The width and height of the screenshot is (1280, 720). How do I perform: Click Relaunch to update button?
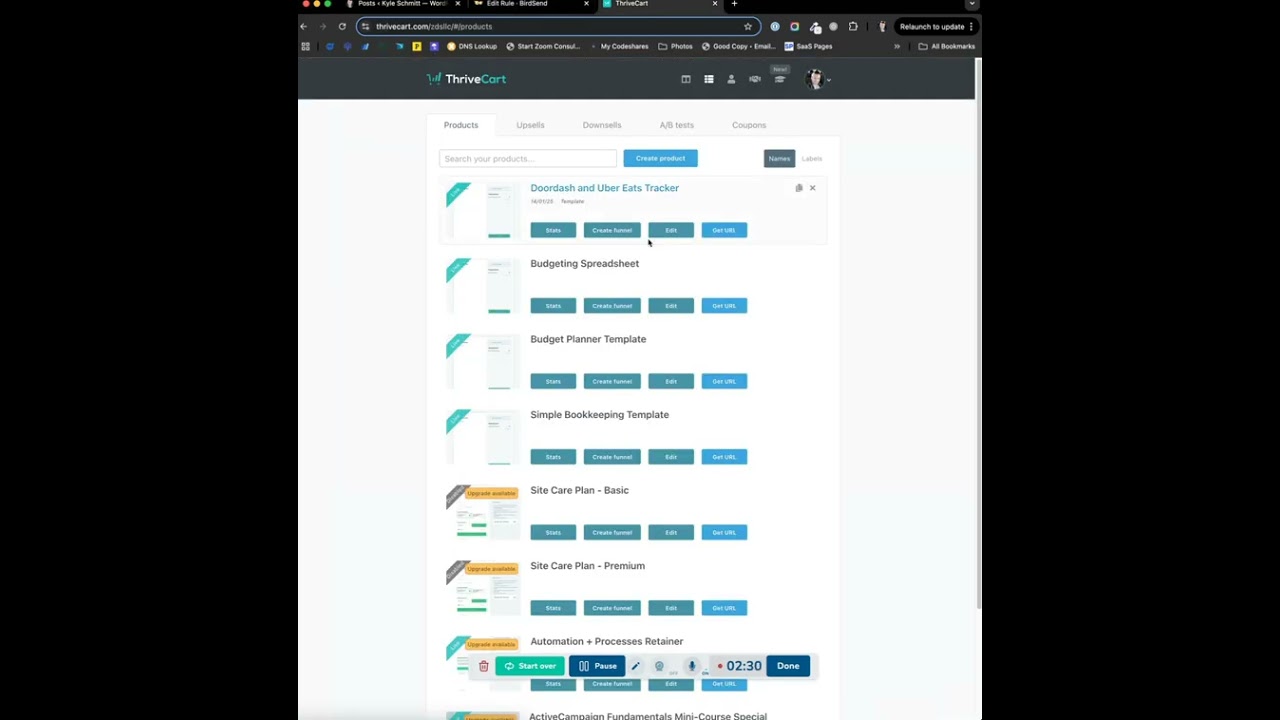click(932, 27)
